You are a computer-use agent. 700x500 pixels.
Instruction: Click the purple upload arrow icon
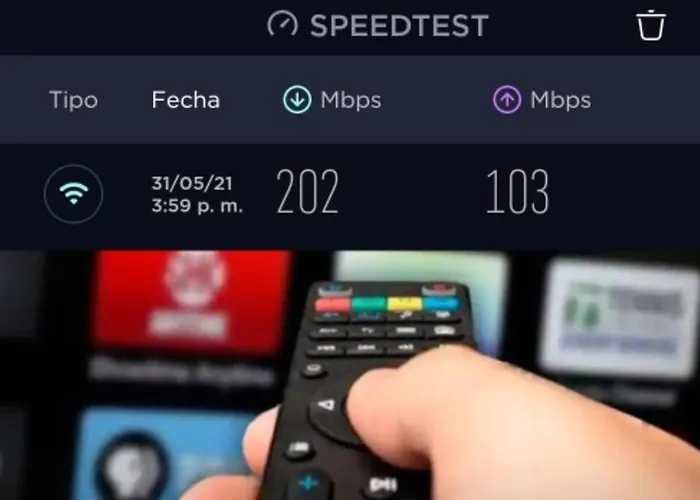click(x=507, y=99)
